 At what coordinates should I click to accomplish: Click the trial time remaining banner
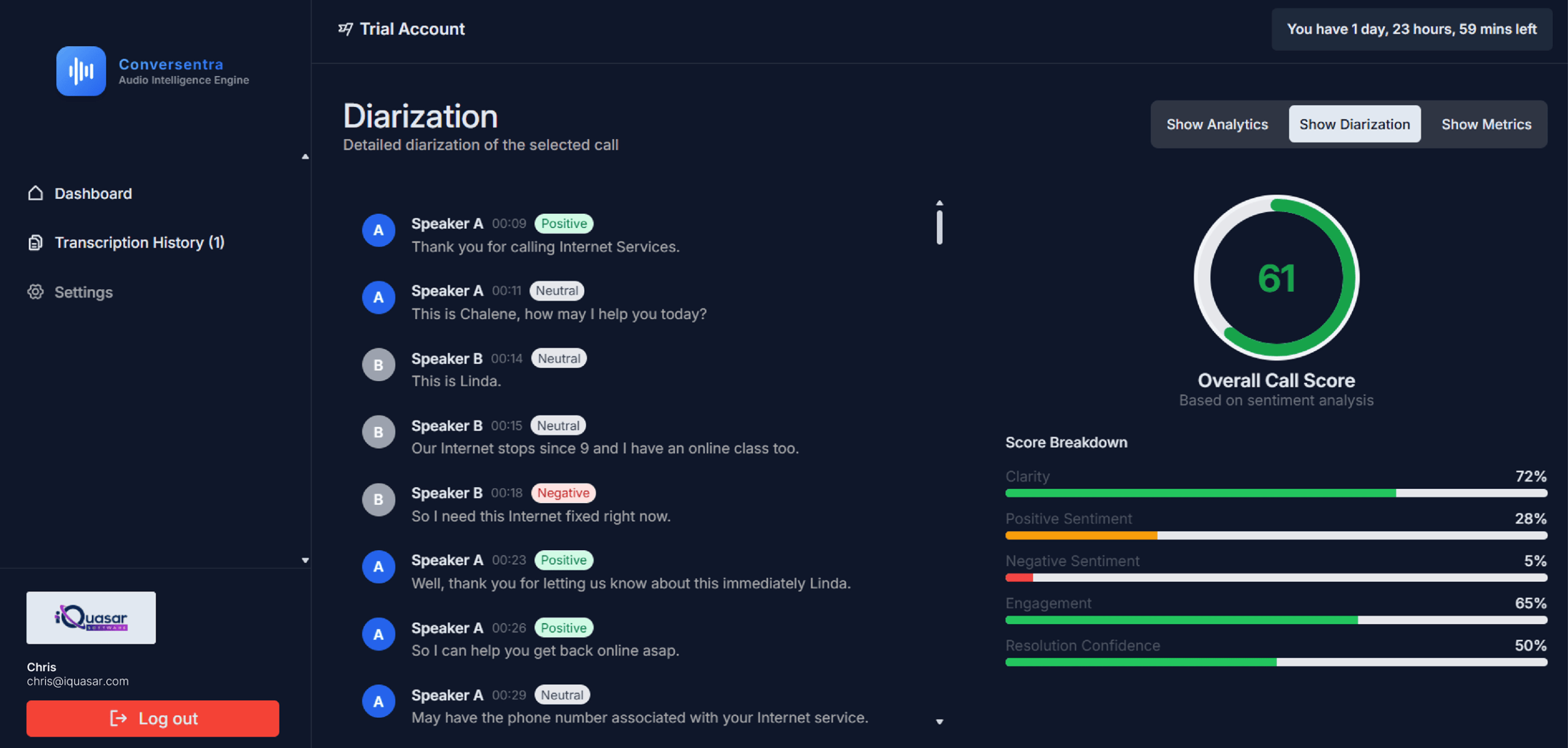(1411, 29)
